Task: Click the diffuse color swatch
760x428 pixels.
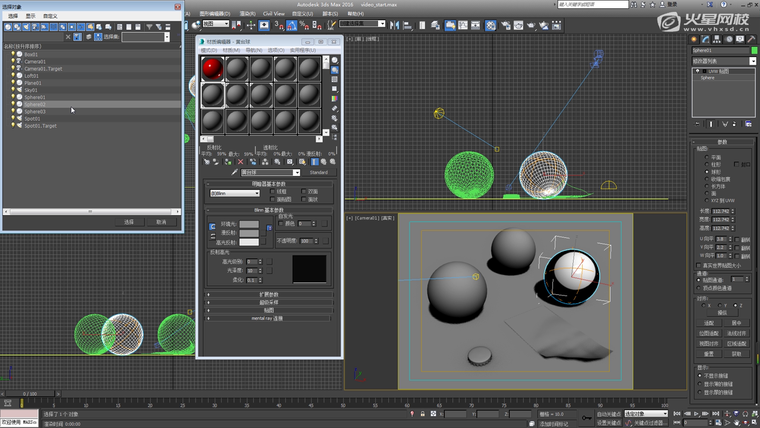Action: click(248, 233)
